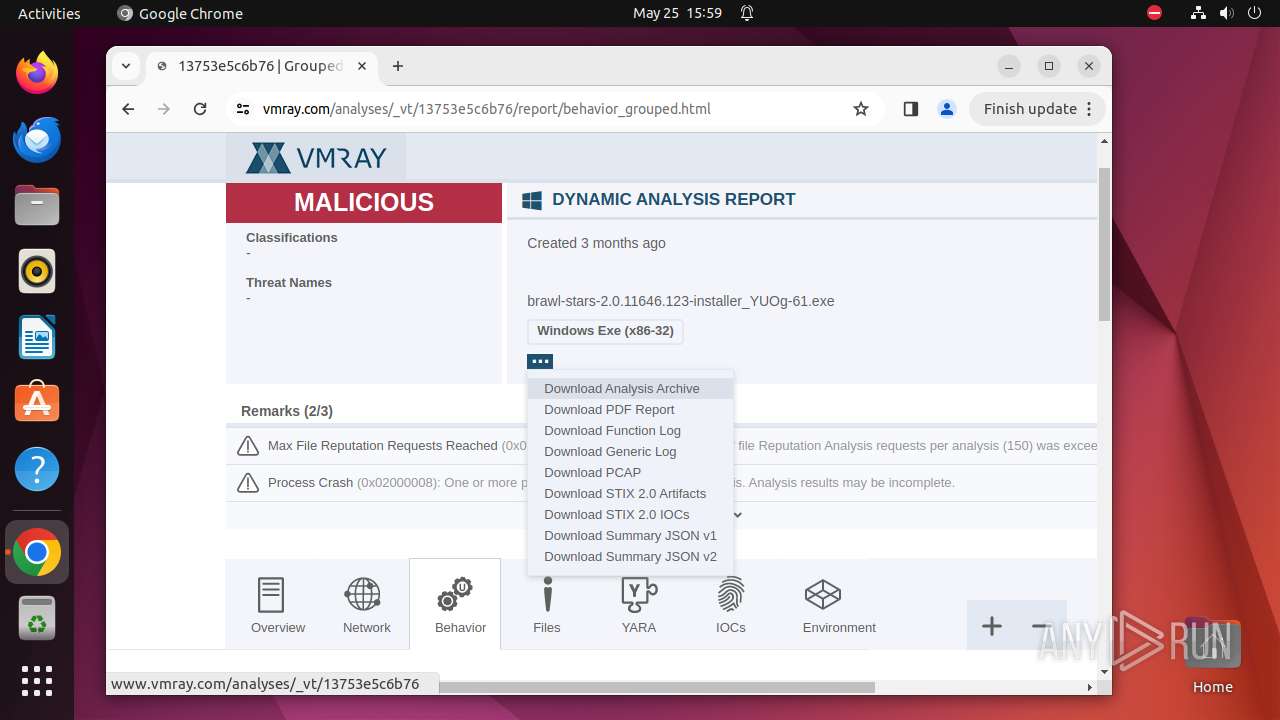Open Files manager from the dock
Screen dimensions: 1280x720
[x=37, y=205]
